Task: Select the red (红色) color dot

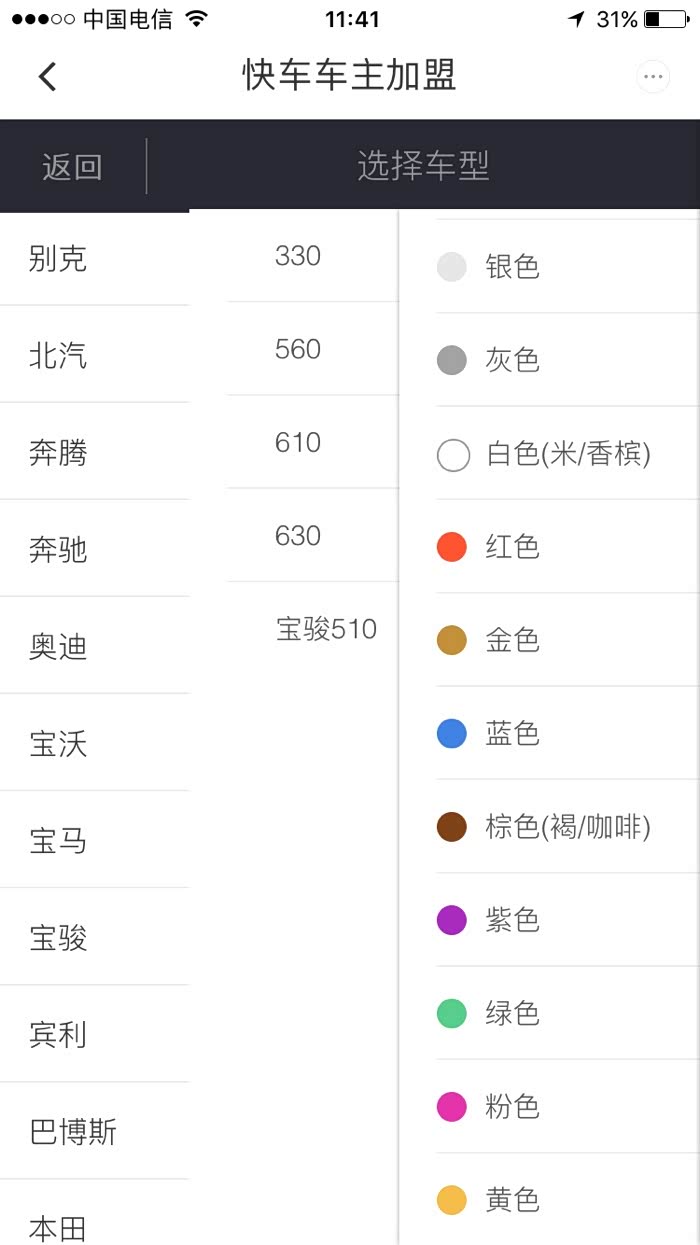Action: click(x=452, y=547)
